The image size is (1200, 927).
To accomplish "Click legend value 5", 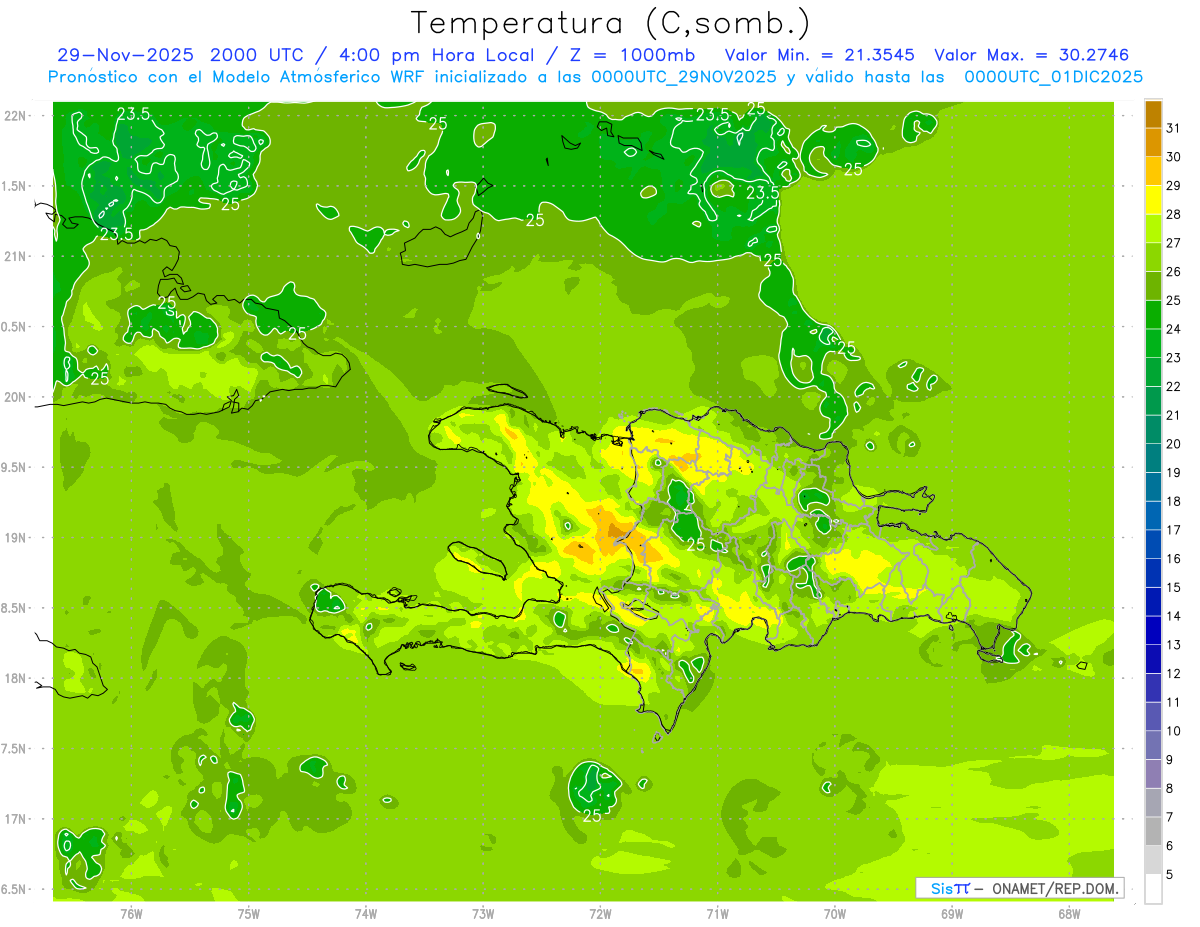I will (x=1171, y=875).
